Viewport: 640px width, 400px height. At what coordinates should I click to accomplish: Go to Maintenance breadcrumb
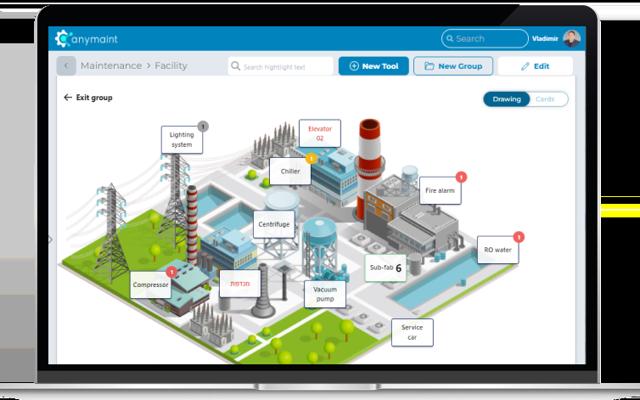(111, 66)
